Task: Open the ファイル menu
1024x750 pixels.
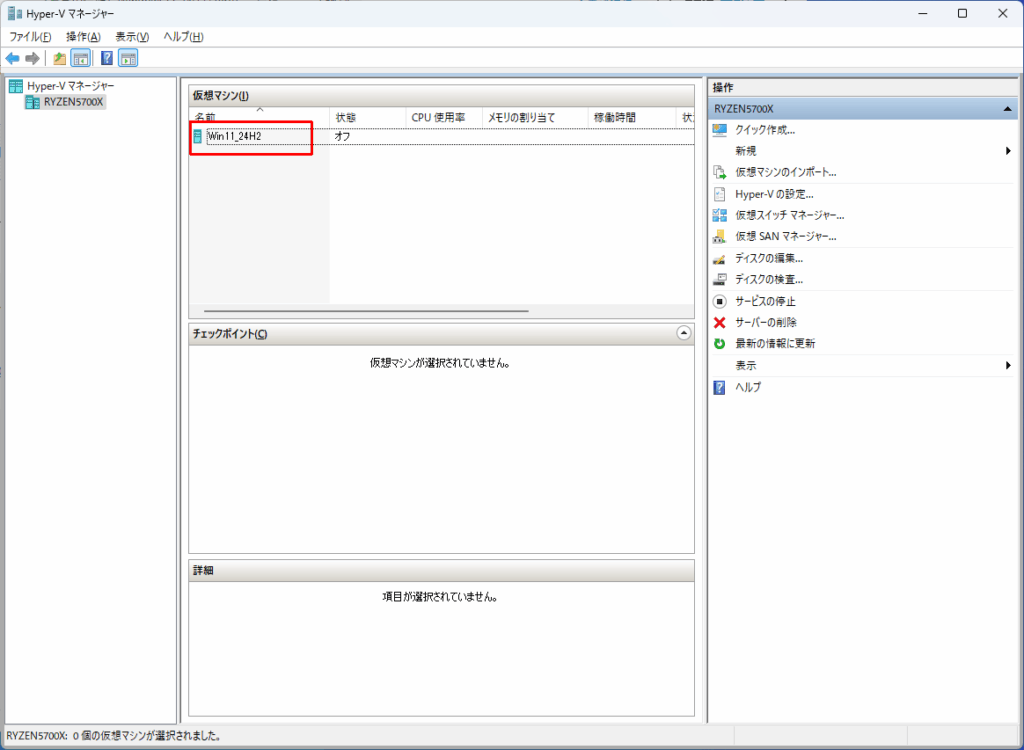Action: [30, 37]
